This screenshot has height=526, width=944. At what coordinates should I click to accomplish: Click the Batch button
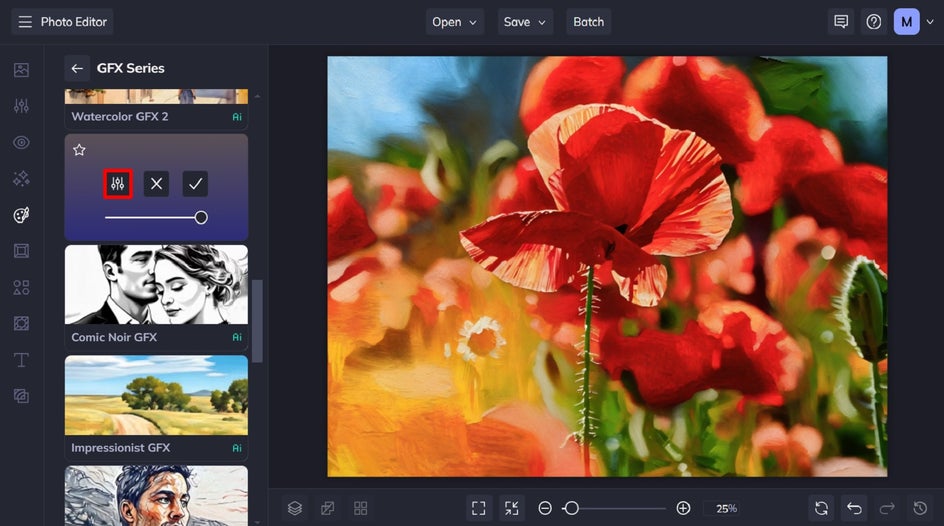(588, 22)
